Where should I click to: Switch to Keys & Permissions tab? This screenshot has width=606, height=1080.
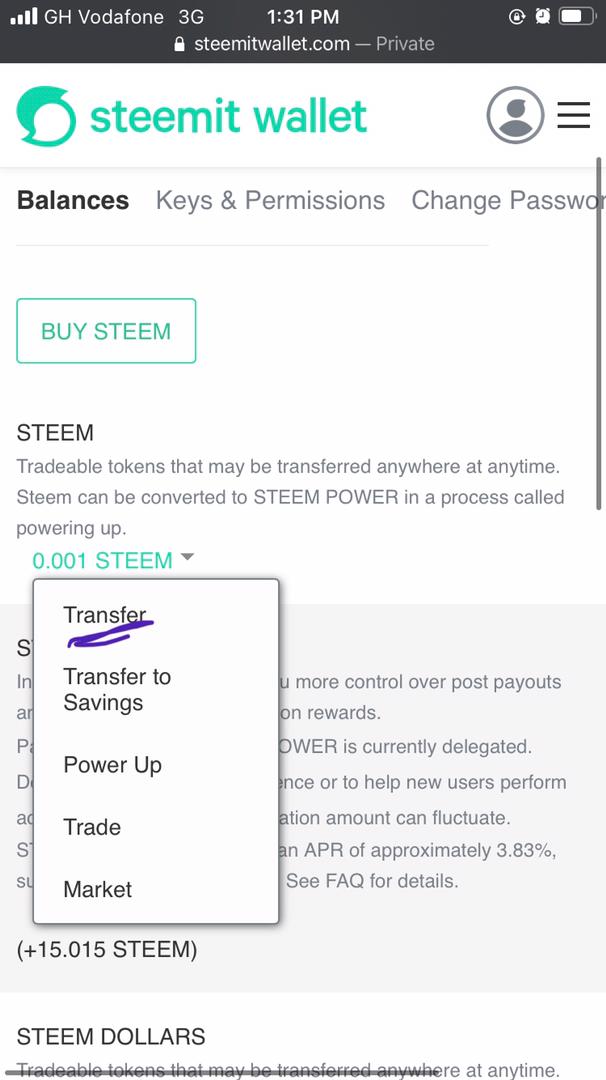[x=270, y=200]
